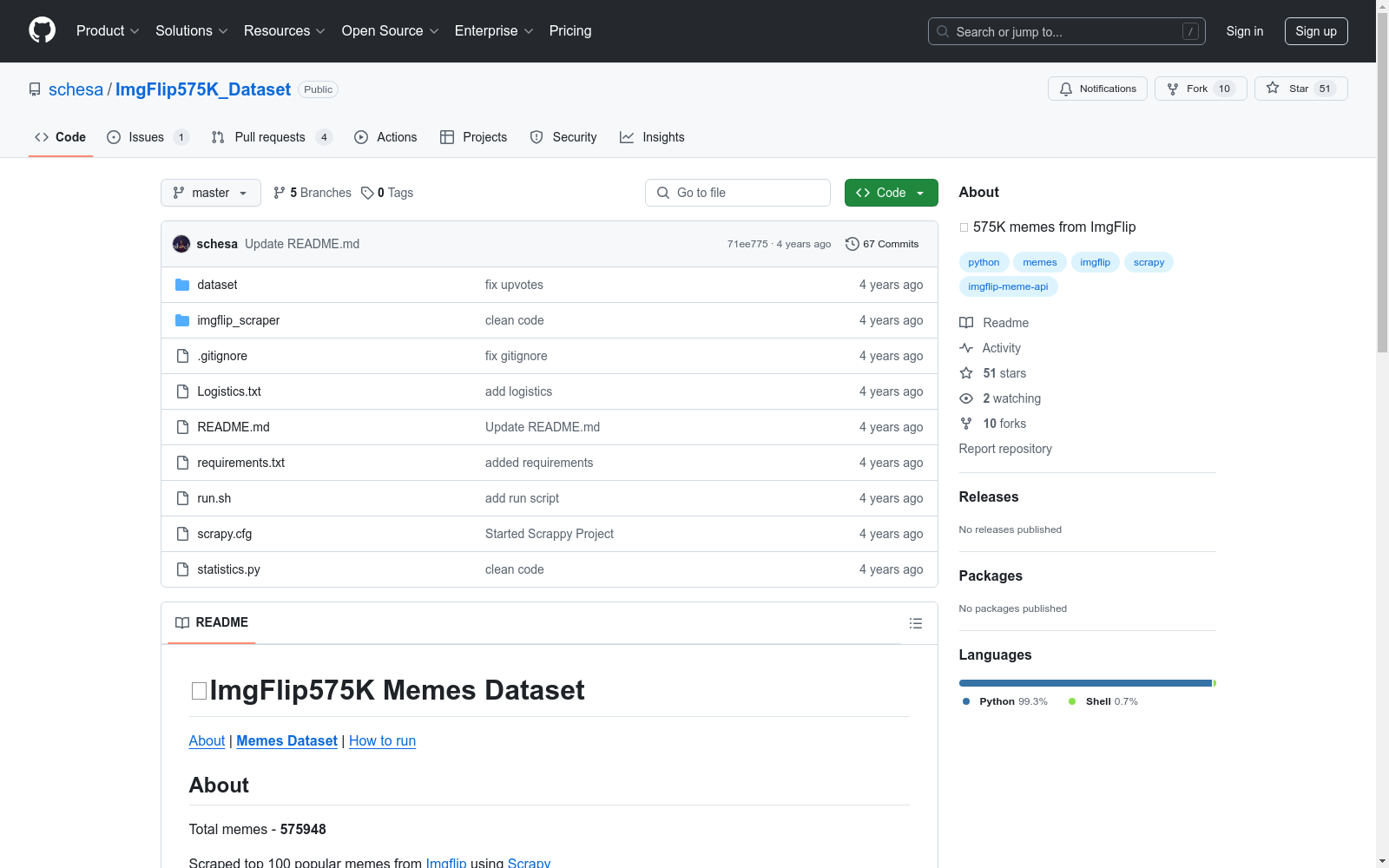Switch to the Actions tab
This screenshot has width=1389, height=868.
[x=385, y=137]
